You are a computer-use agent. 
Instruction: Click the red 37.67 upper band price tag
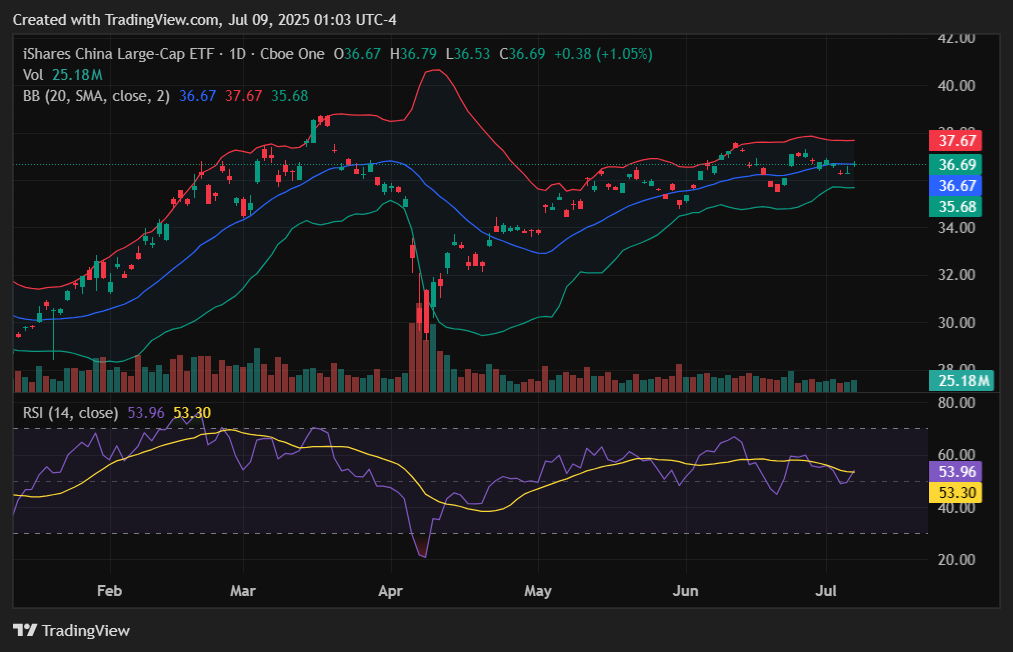coord(956,141)
